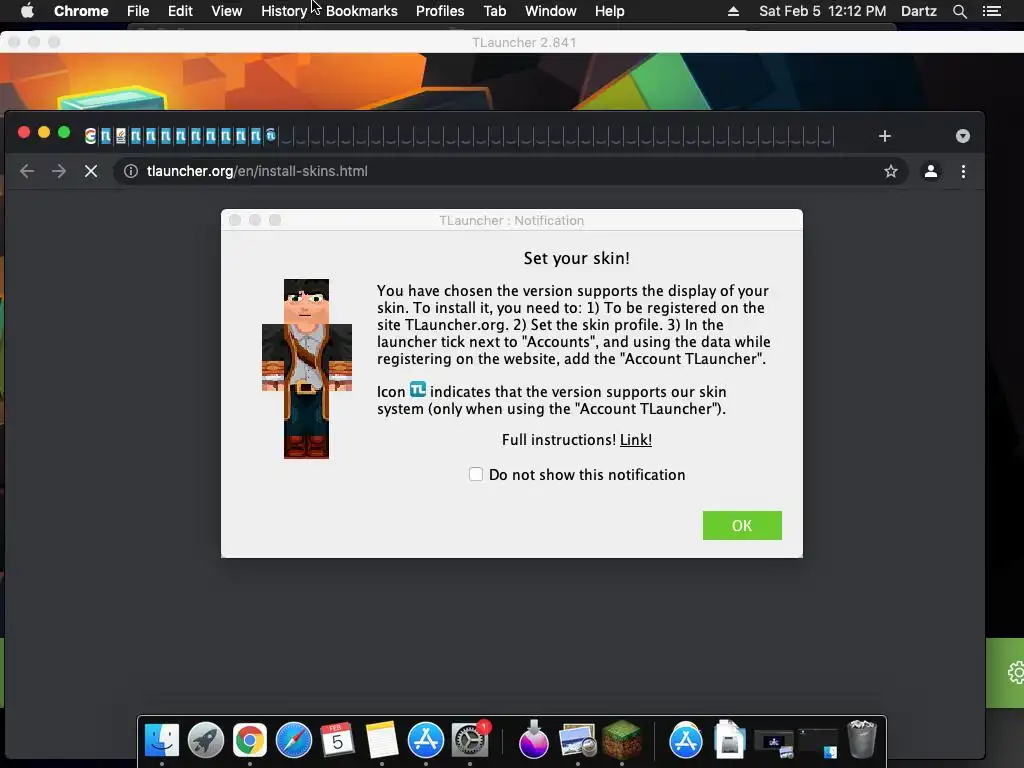Open Preview from the Dock
The width and height of the screenshot is (1024, 768).
577,741
